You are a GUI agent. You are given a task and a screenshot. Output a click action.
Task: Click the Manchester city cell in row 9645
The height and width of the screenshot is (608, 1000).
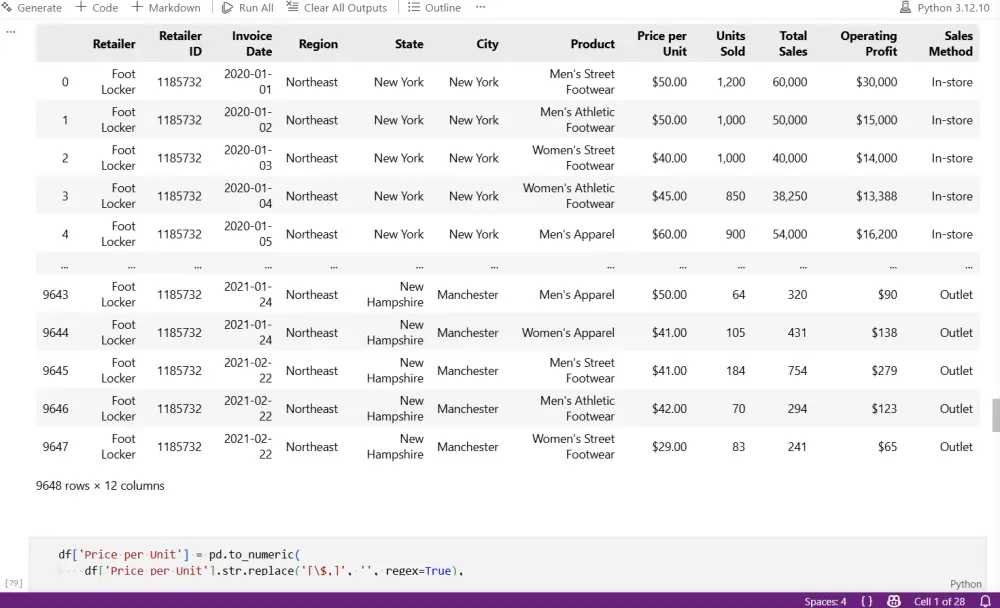click(x=467, y=371)
